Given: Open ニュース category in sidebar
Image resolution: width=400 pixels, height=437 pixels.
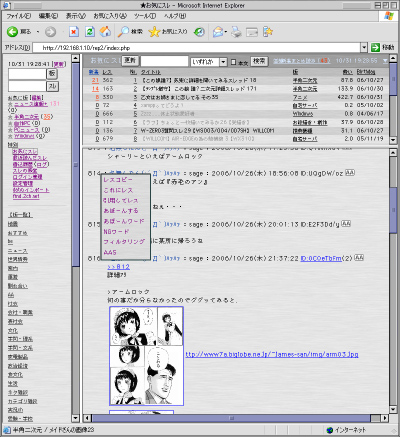Looking at the screenshot, I should point(18,251).
